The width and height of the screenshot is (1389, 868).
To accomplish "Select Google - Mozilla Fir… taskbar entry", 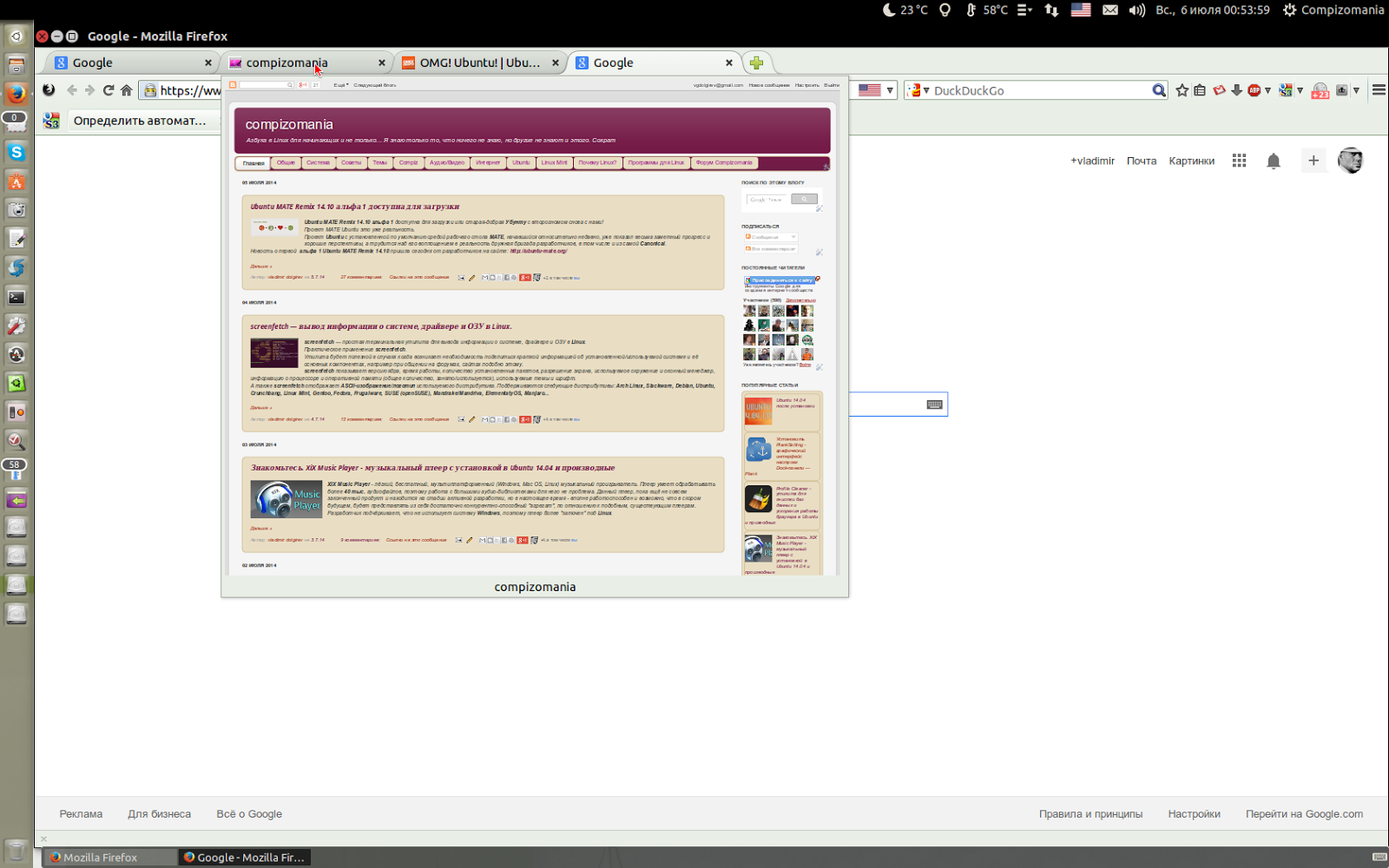I will coord(244,857).
